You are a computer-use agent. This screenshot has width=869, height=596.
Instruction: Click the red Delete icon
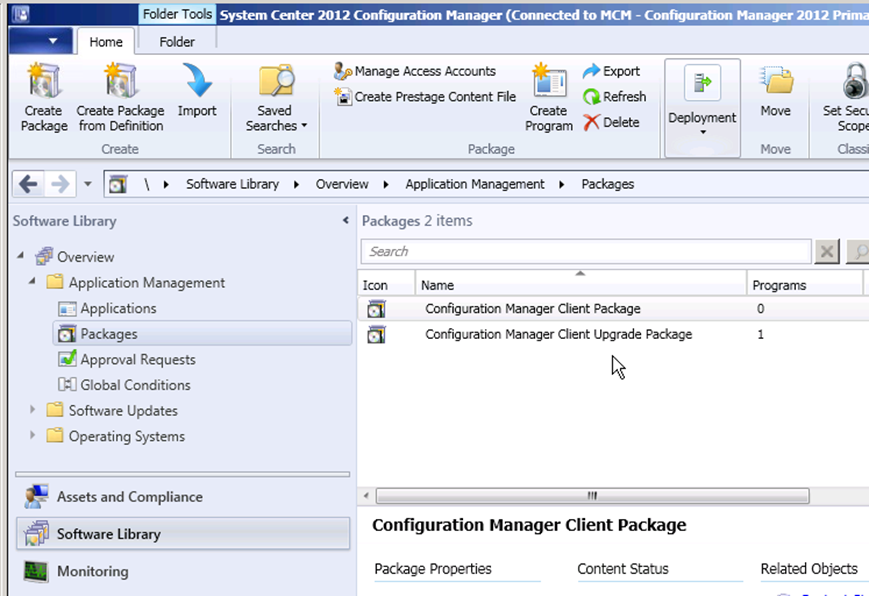(591, 122)
